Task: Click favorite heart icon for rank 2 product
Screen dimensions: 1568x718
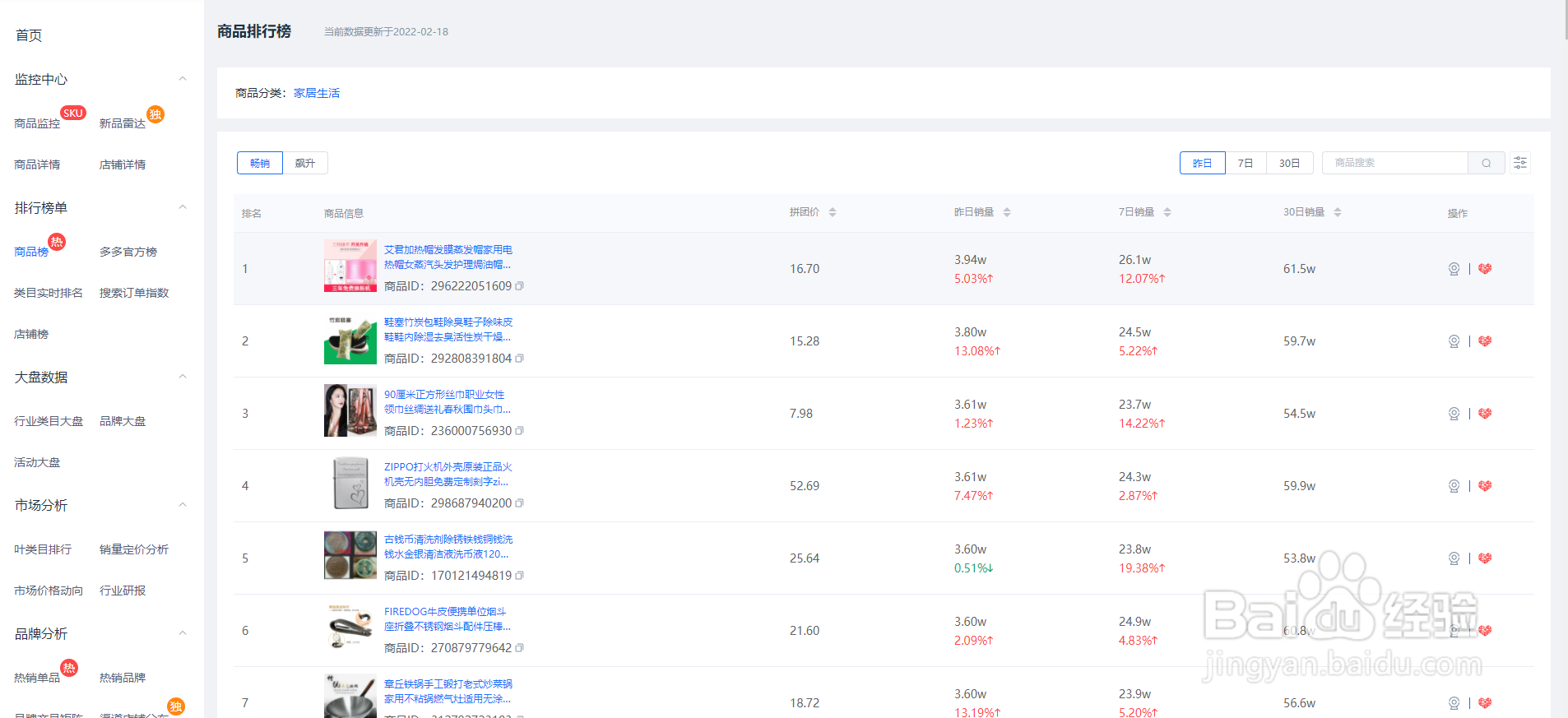Action: point(1485,341)
